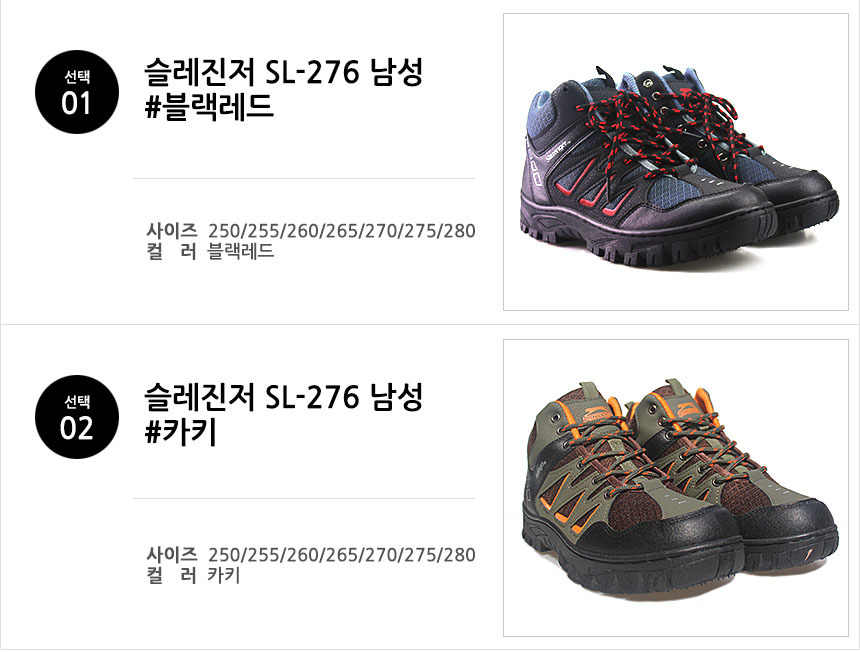Click the 사이즈 label in option 01
The height and width of the screenshot is (652, 860).
click(x=172, y=231)
